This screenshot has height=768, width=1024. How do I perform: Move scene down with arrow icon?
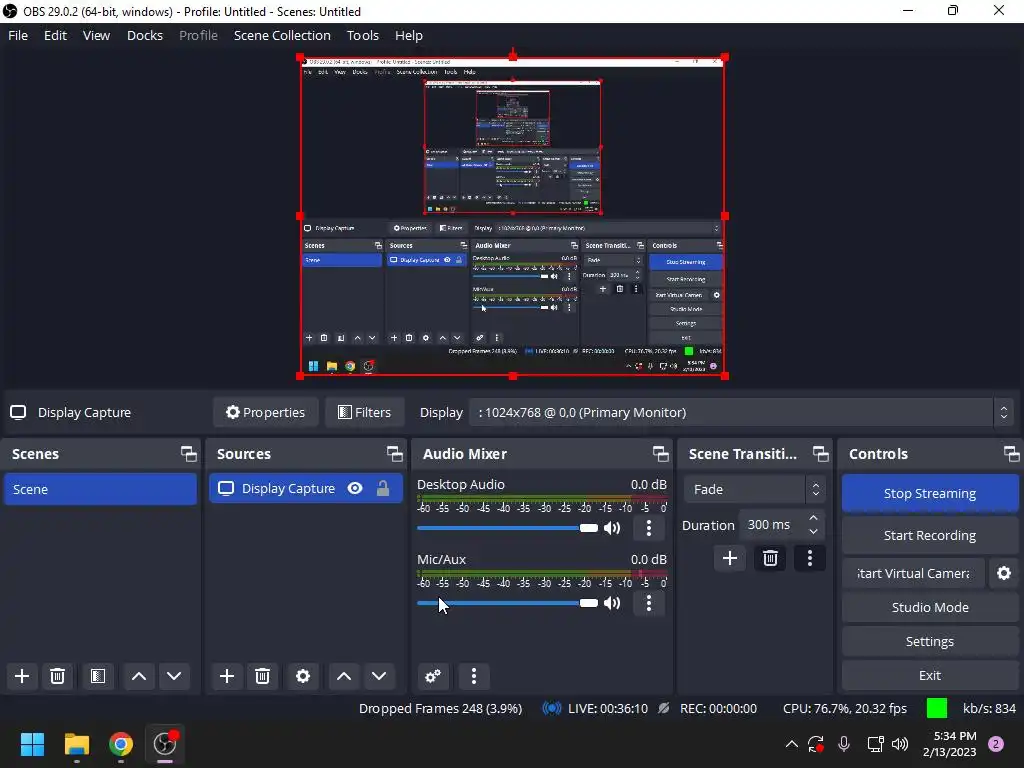174,676
